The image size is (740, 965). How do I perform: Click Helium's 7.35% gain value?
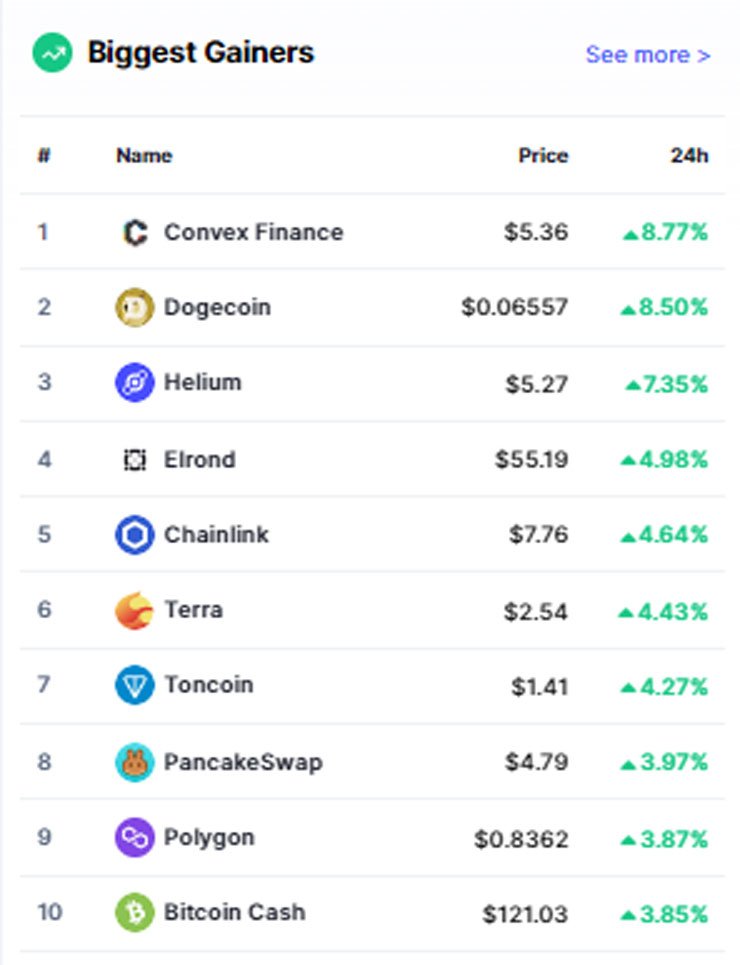click(x=667, y=385)
